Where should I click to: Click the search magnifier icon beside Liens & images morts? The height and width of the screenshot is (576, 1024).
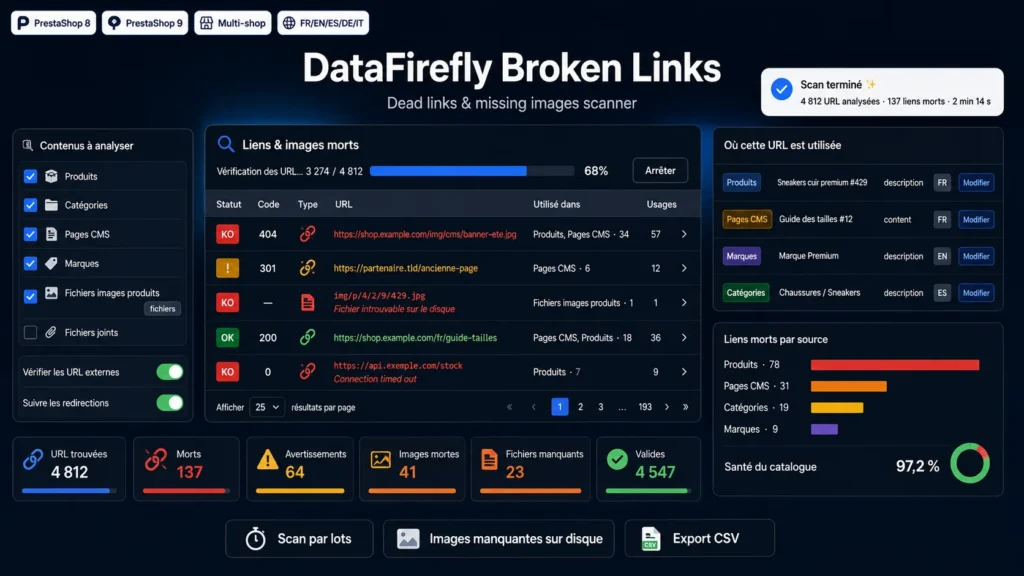click(226, 144)
